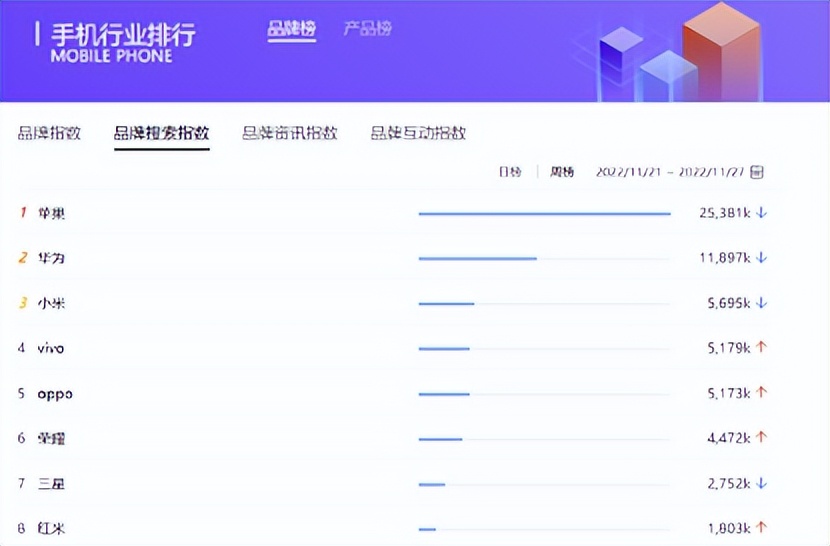Open the calendar date picker icon
Image resolution: width=830 pixels, height=546 pixels.
coord(757,172)
